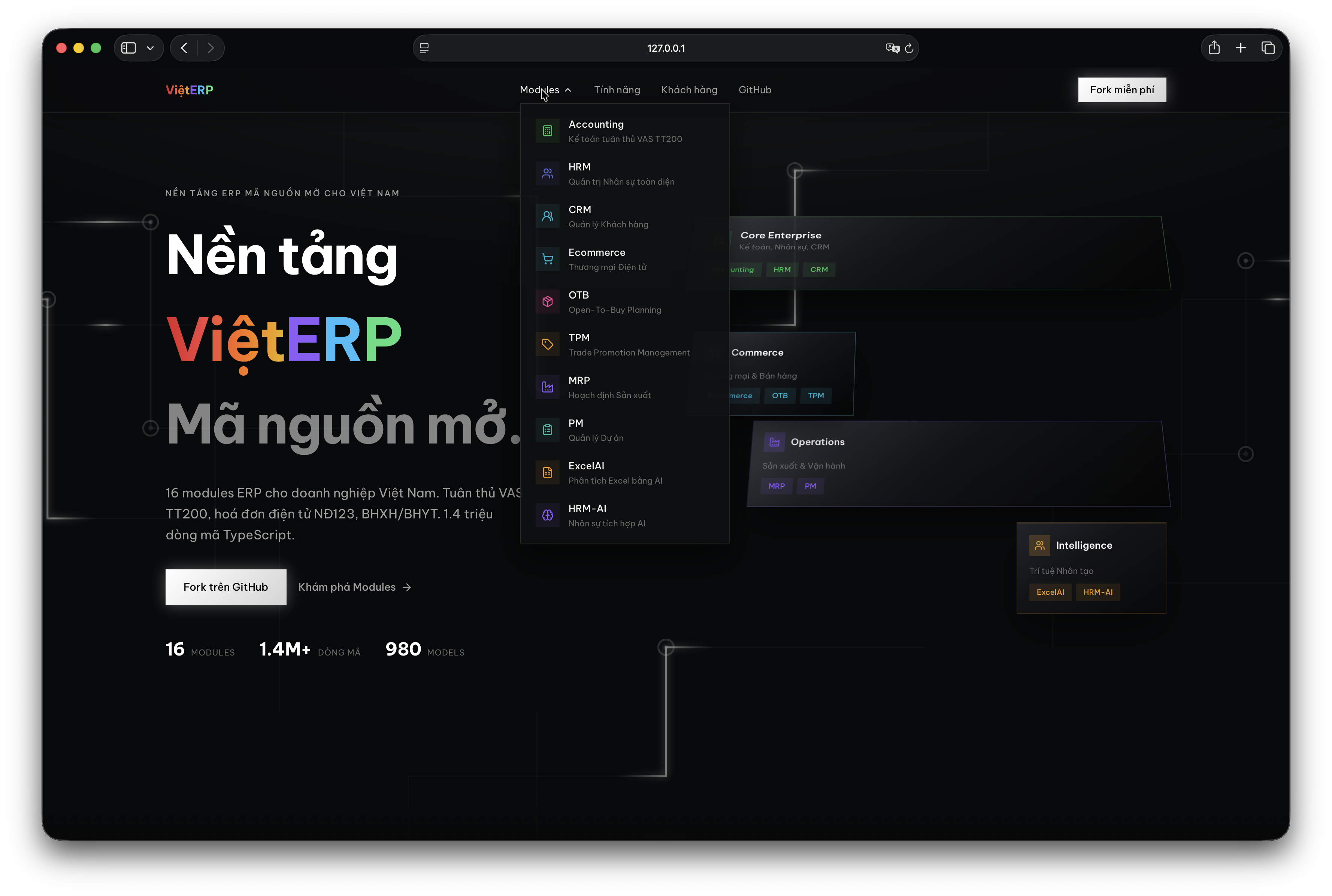Viewport: 1332px width, 896px height.
Task: Click the Safari share icon
Action: [1214, 48]
